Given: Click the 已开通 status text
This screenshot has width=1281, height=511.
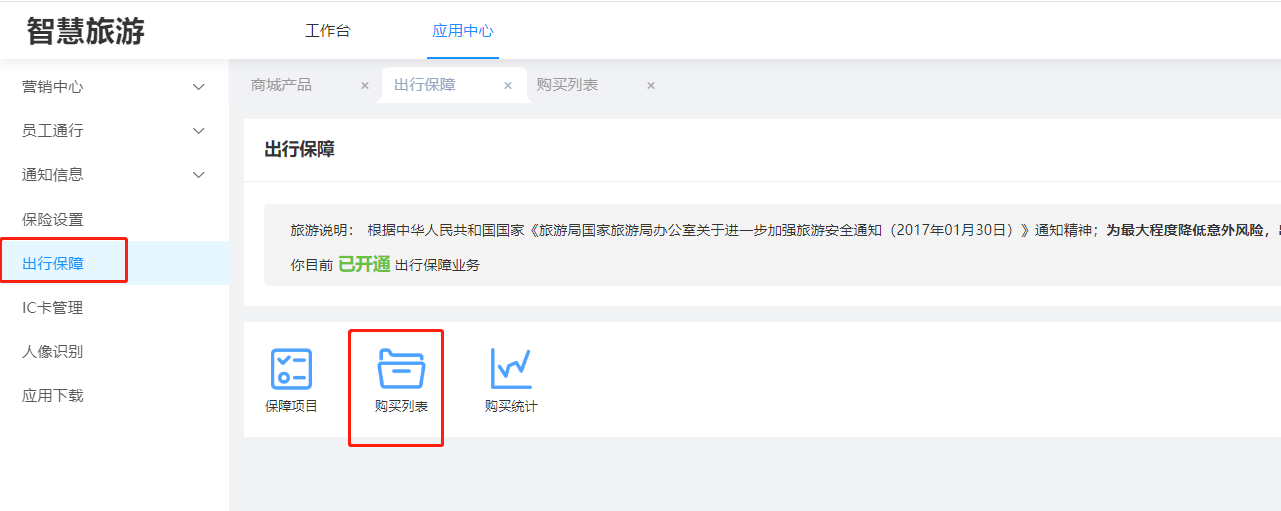Looking at the screenshot, I should click(x=364, y=265).
